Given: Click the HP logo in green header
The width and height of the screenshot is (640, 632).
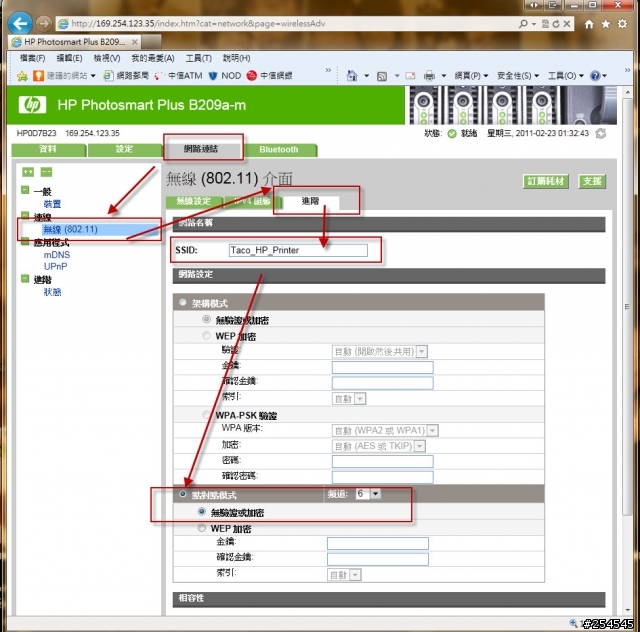Looking at the screenshot, I should pyautogui.click(x=32, y=105).
